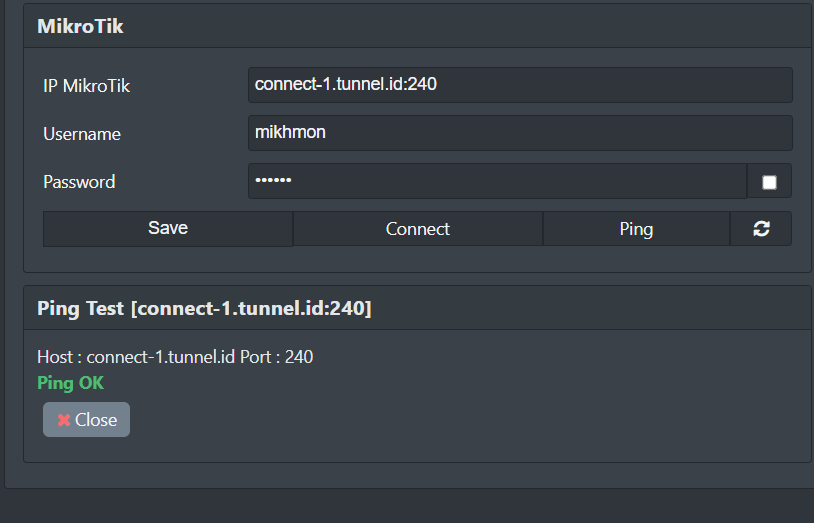
Task: Click the green Ping OK status
Action: (70, 383)
